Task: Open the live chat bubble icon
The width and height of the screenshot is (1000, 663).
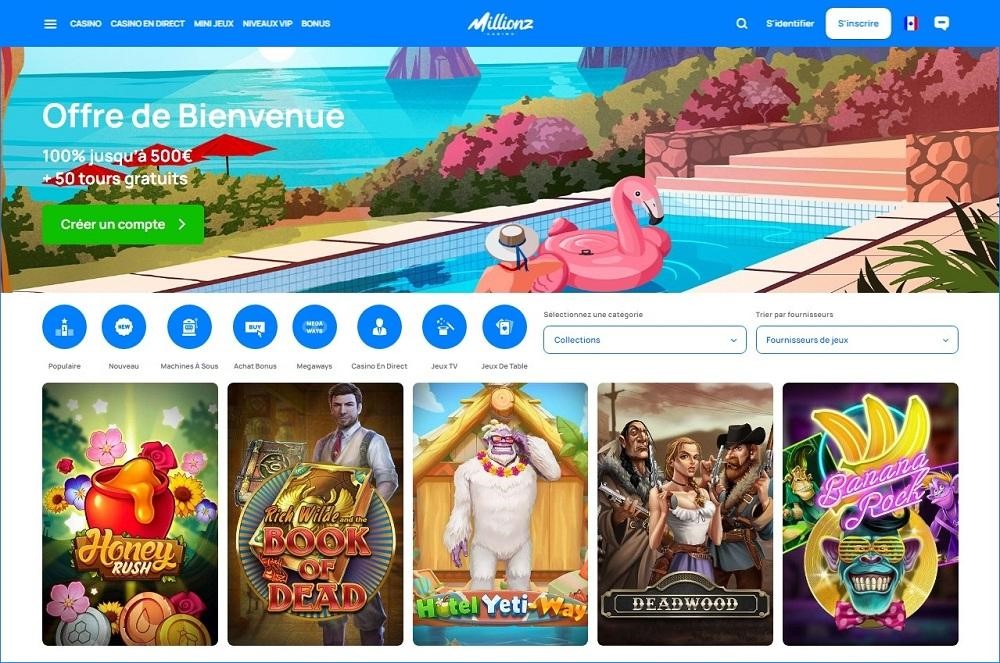Action: pyautogui.click(x=941, y=24)
